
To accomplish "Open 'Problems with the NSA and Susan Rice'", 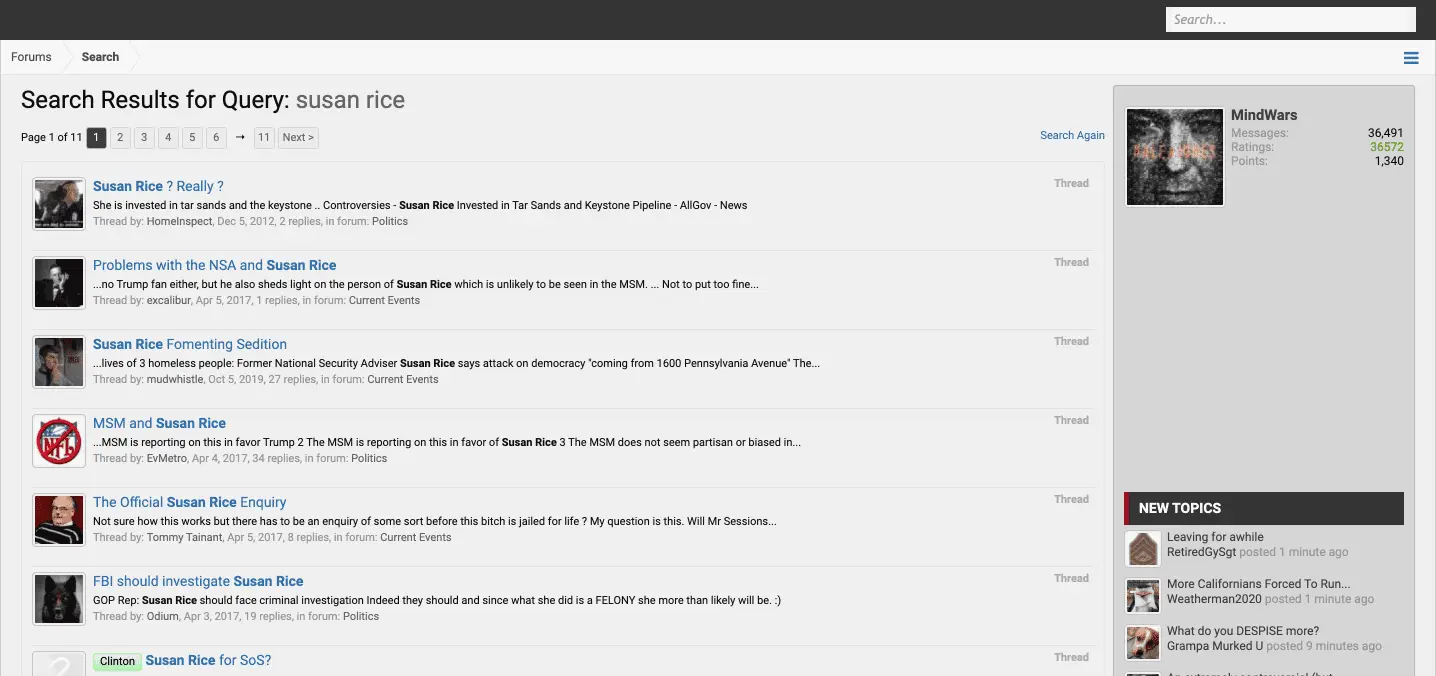I will (x=214, y=265).
